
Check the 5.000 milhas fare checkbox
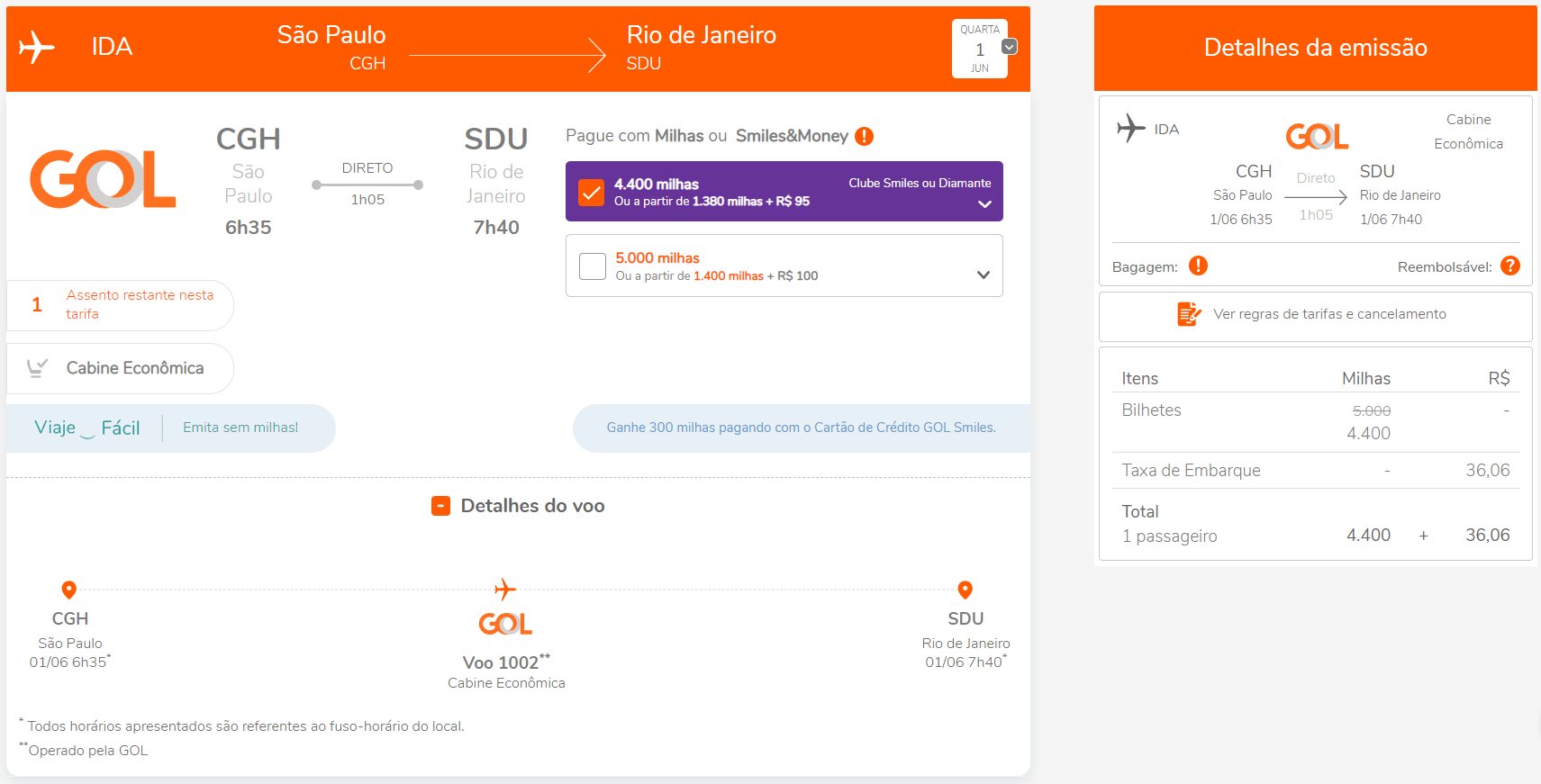click(592, 266)
